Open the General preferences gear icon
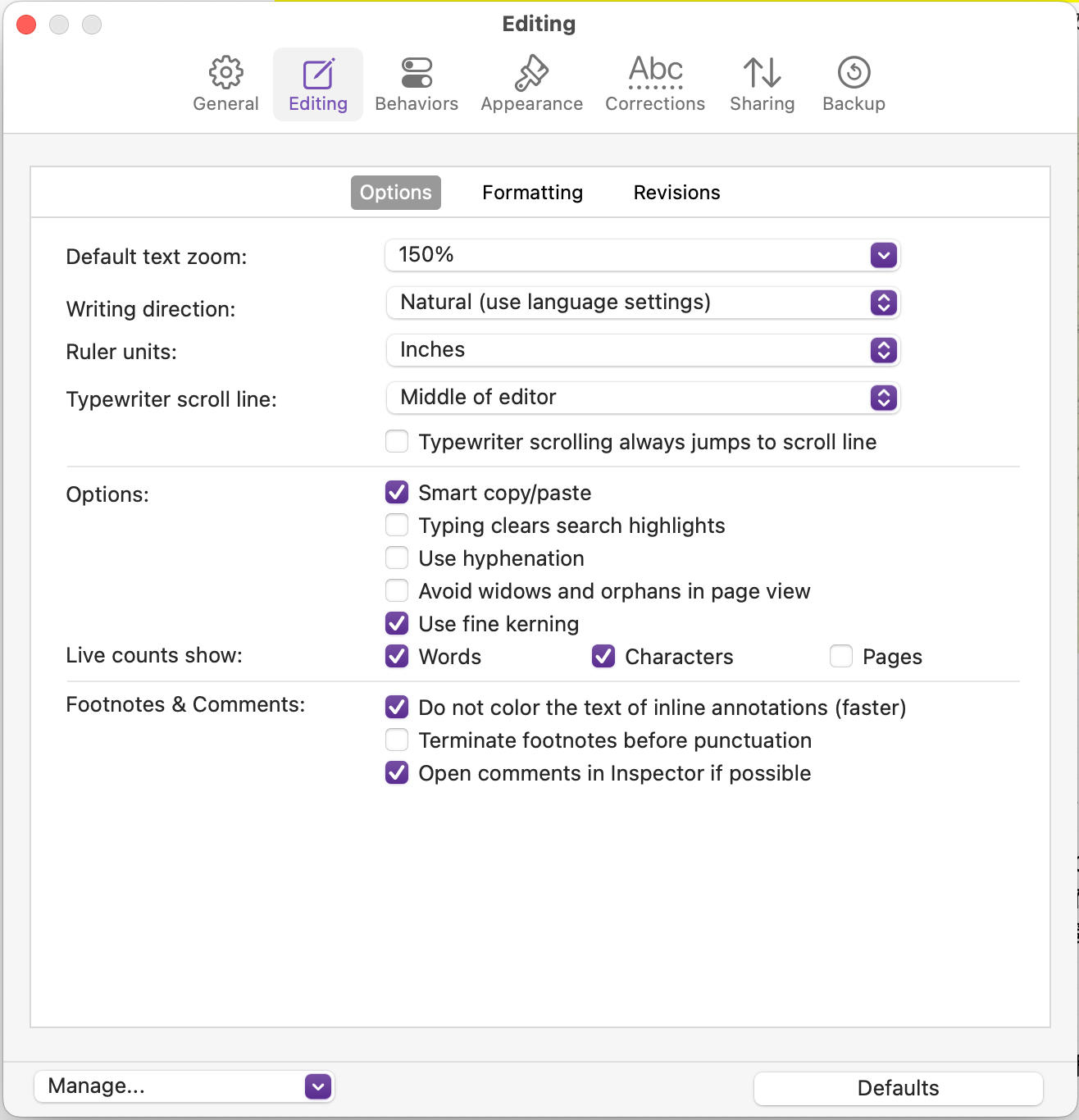The height and width of the screenshot is (1120, 1079). [x=225, y=73]
